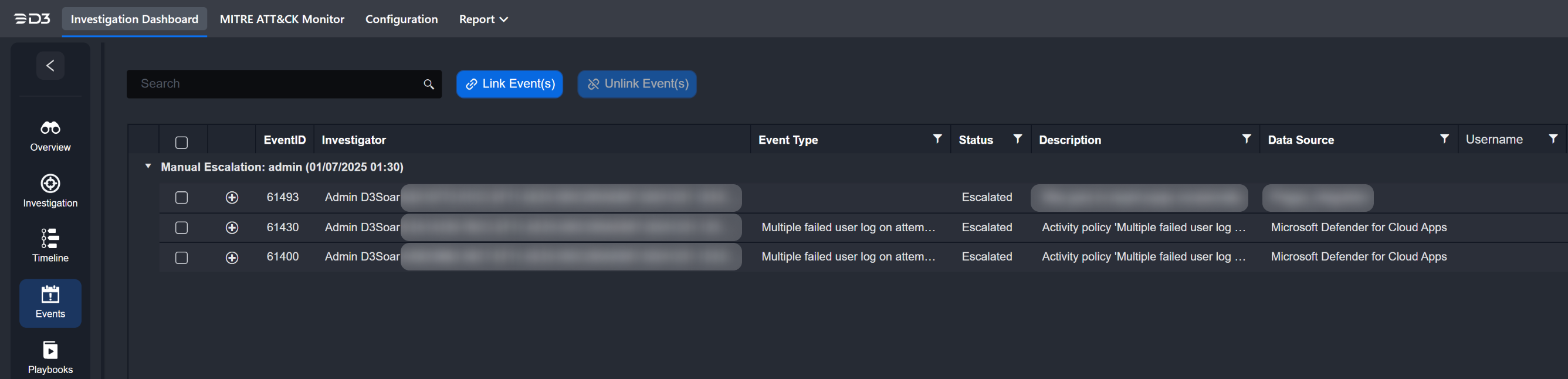Viewport: 1568px width, 379px height.
Task: Collapse the Manual Escalation group
Action: click(x=148, y=166)
